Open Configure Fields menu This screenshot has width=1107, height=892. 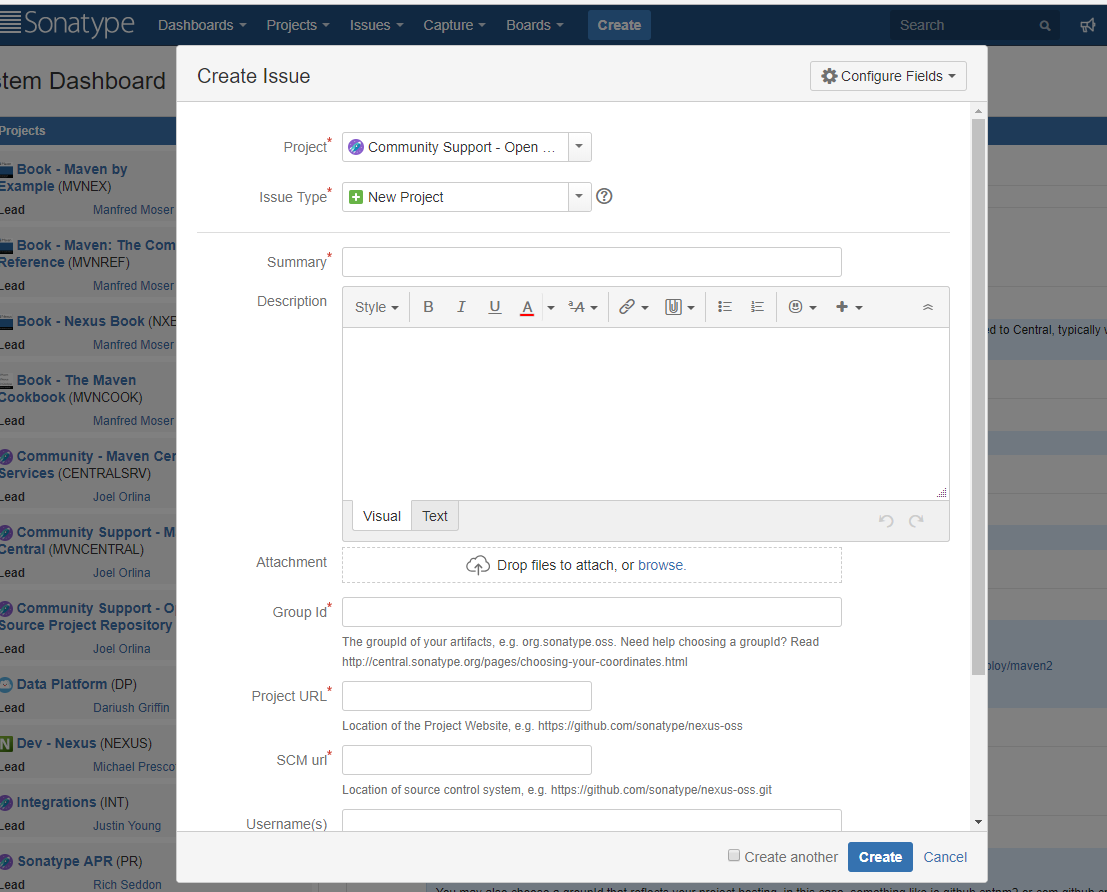pos(888,76)
